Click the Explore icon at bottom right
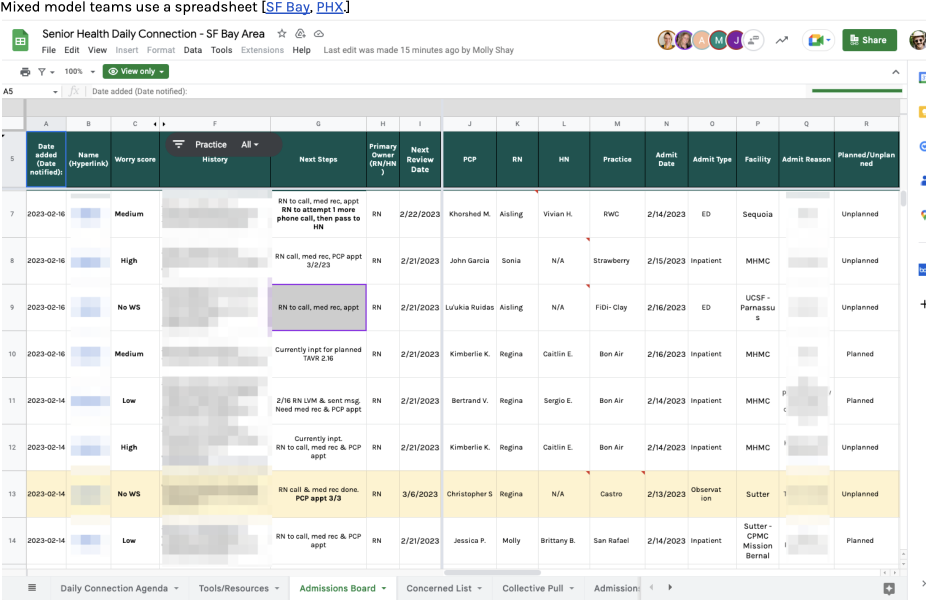The height and width of the screenshot is (600, 930). (x=888, y=589)
